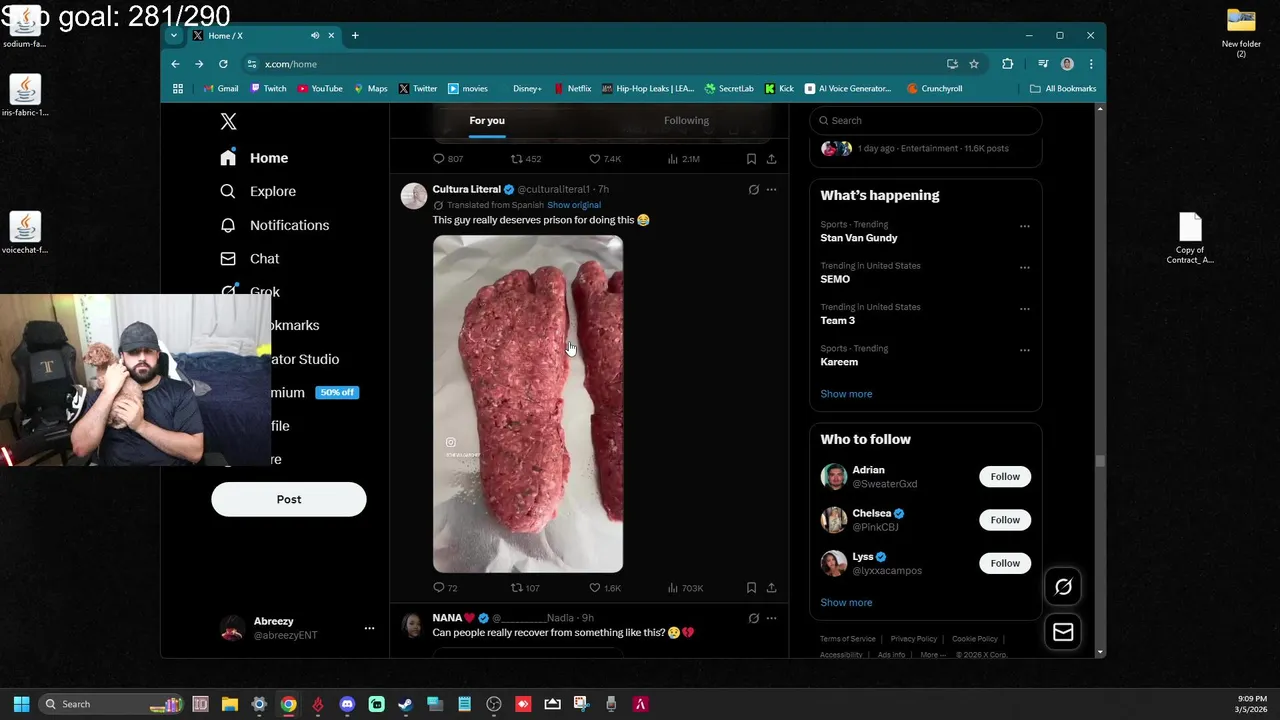This screenshot has height=720, width=1280.
Task: Open a new Chrome tab
Action: tap(355, 35)
